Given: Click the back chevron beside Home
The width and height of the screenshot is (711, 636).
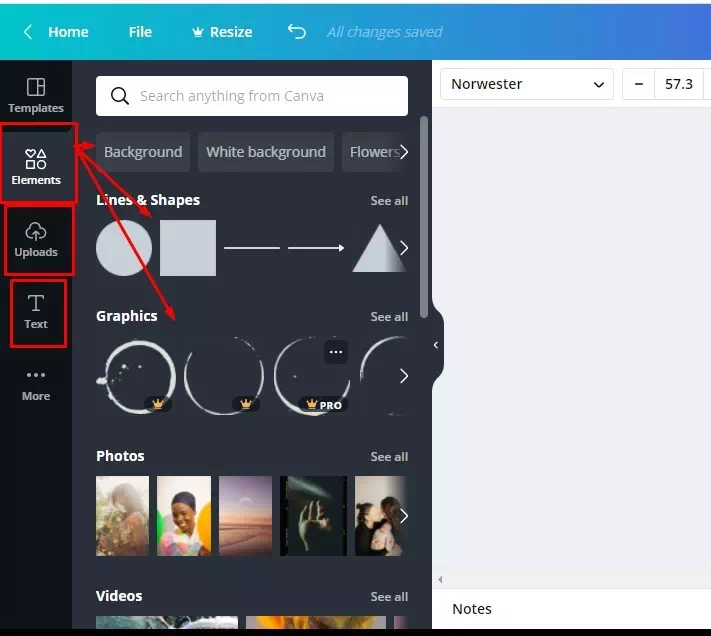Looking at the screenshot, I should 28,32.
